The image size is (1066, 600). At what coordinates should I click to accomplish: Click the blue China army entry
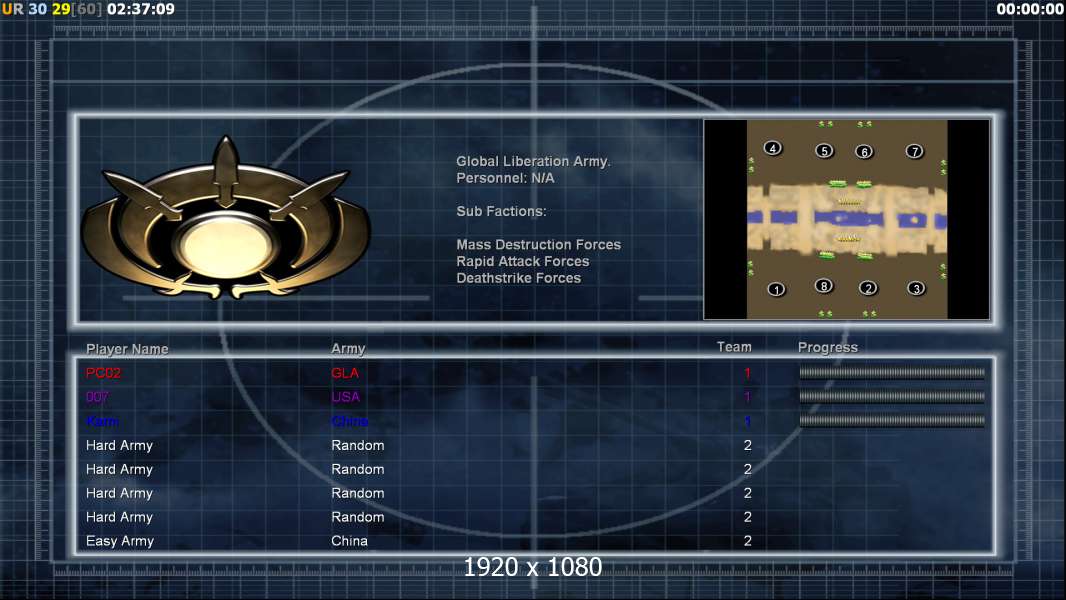349,421
